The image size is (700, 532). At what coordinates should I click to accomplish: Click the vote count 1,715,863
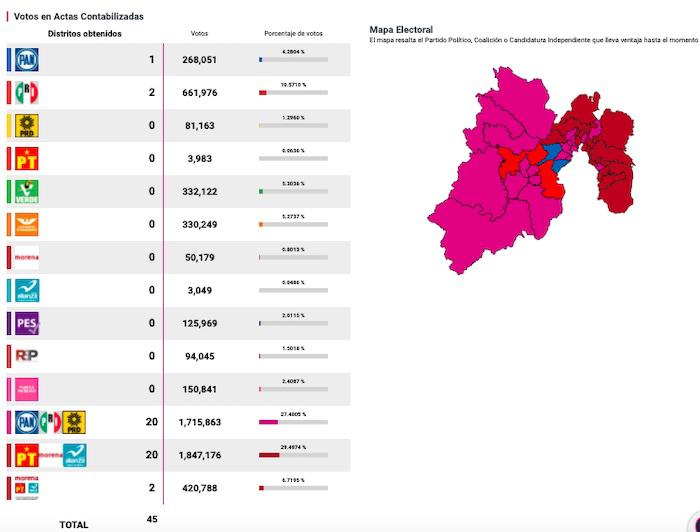coord(200,422)
